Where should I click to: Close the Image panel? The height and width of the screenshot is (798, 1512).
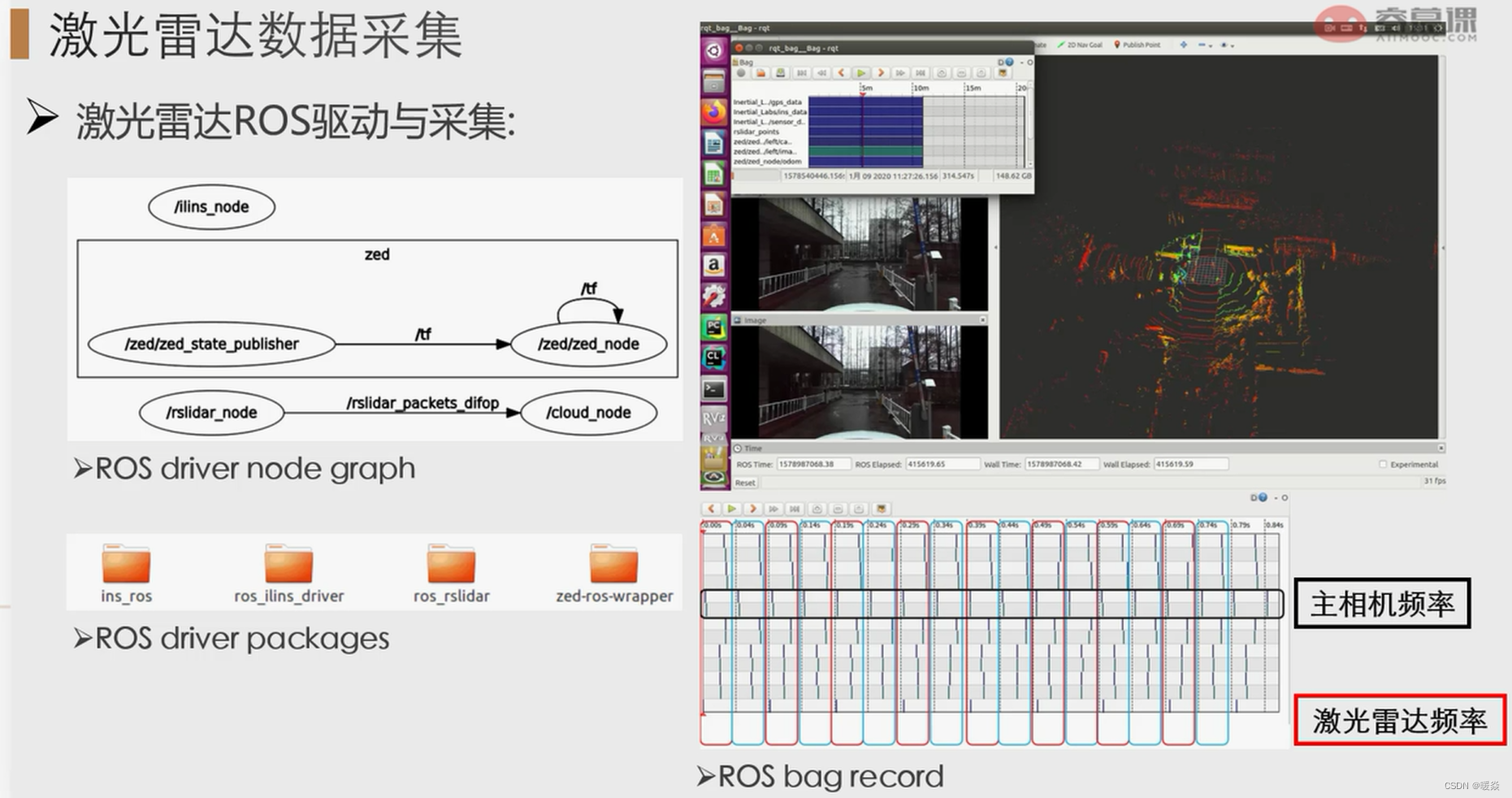click(x=982, y=320)
